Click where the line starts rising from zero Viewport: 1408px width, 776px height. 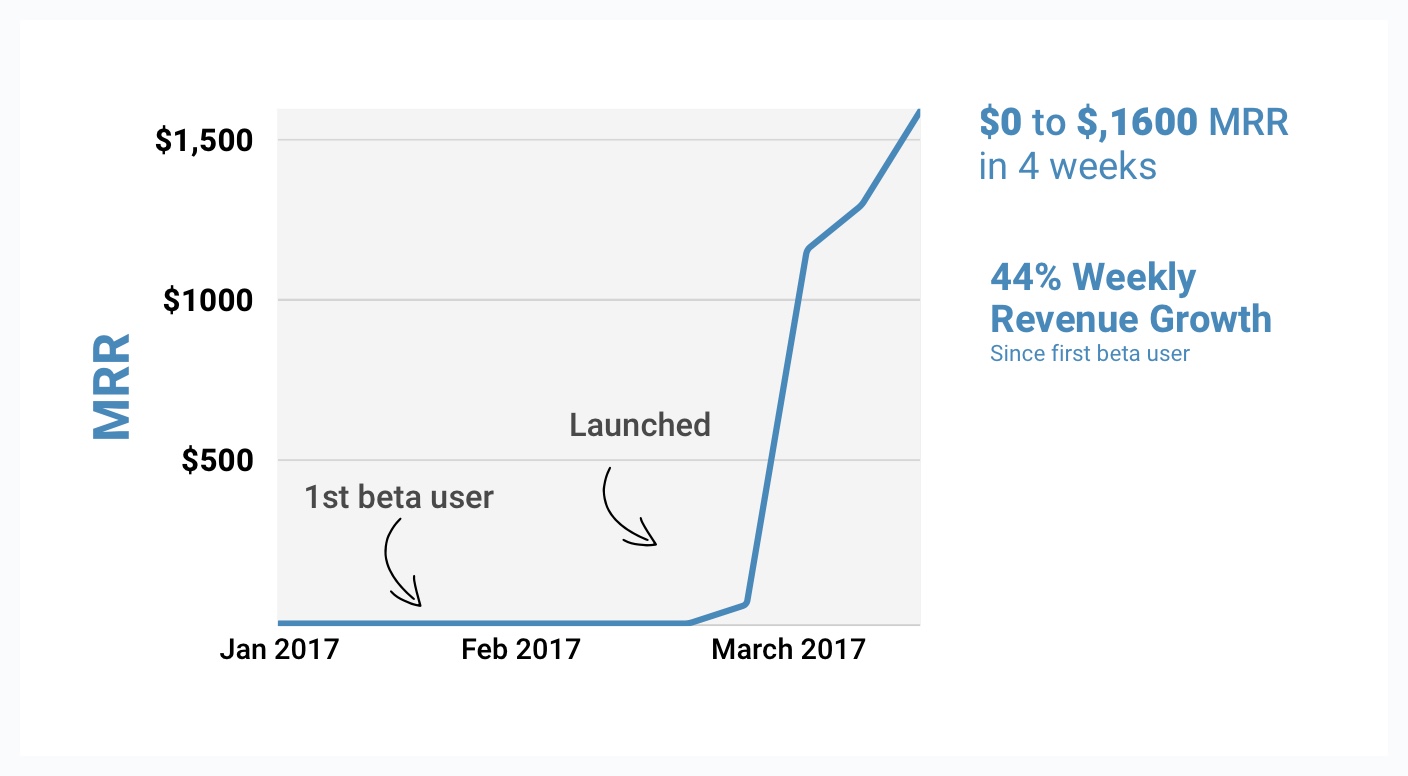coord(688,623)
